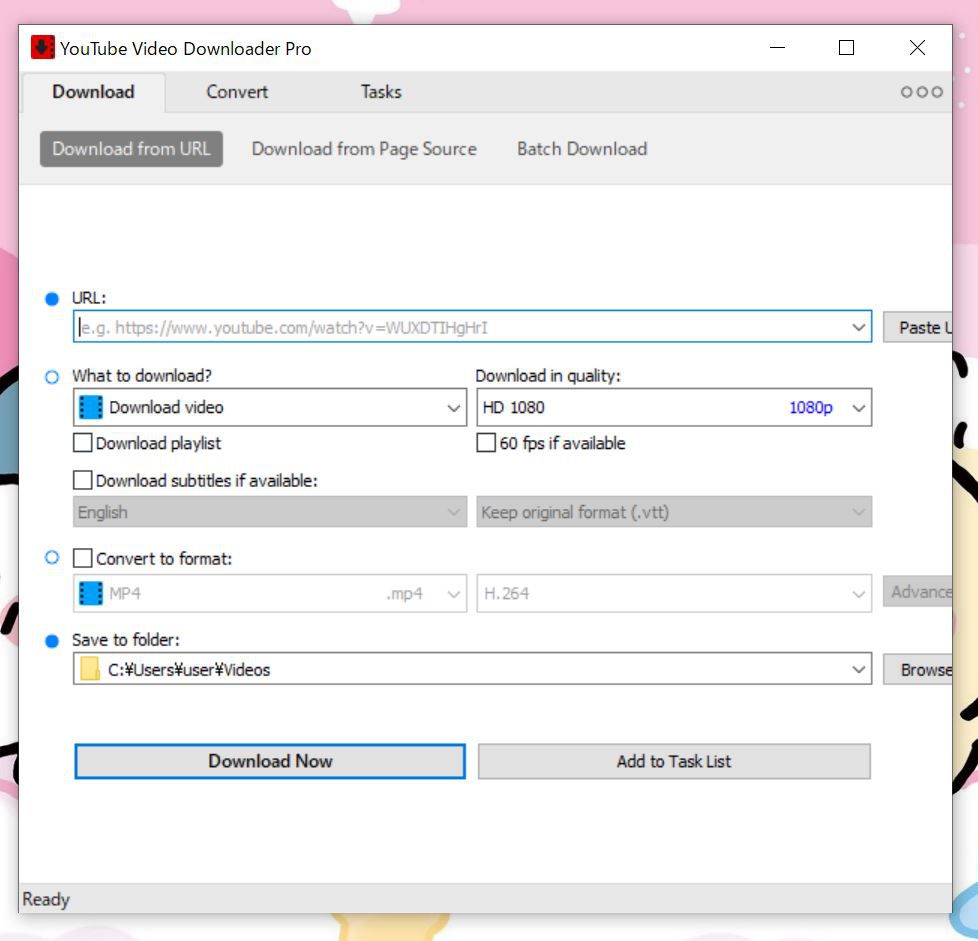The width and height of the screenshot is (978, 941).
Task: Click the MP4 film icon in format box
Action: coord(90,593)
